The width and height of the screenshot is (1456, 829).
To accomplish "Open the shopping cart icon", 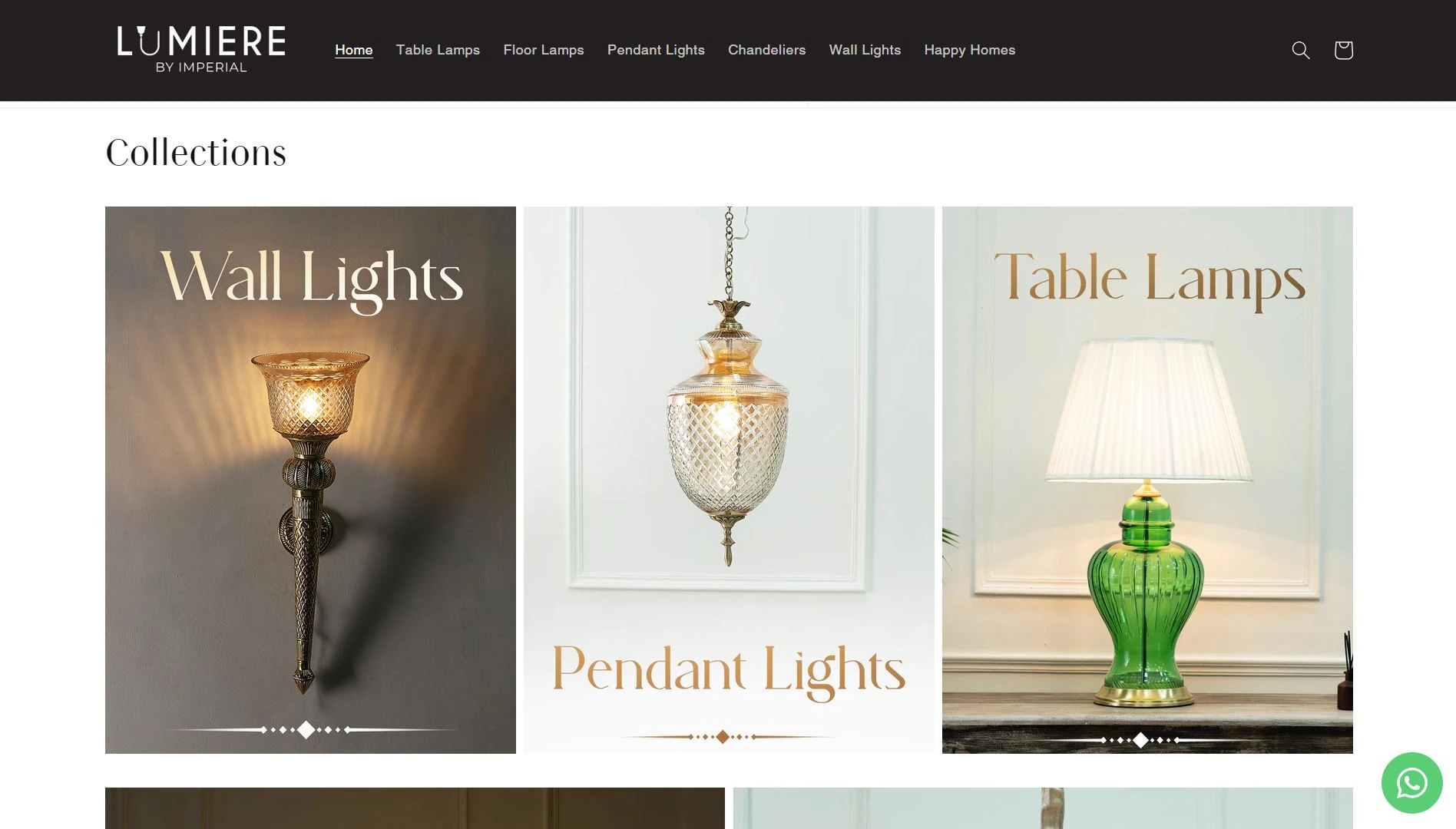I will click(x=1343, y=50).
